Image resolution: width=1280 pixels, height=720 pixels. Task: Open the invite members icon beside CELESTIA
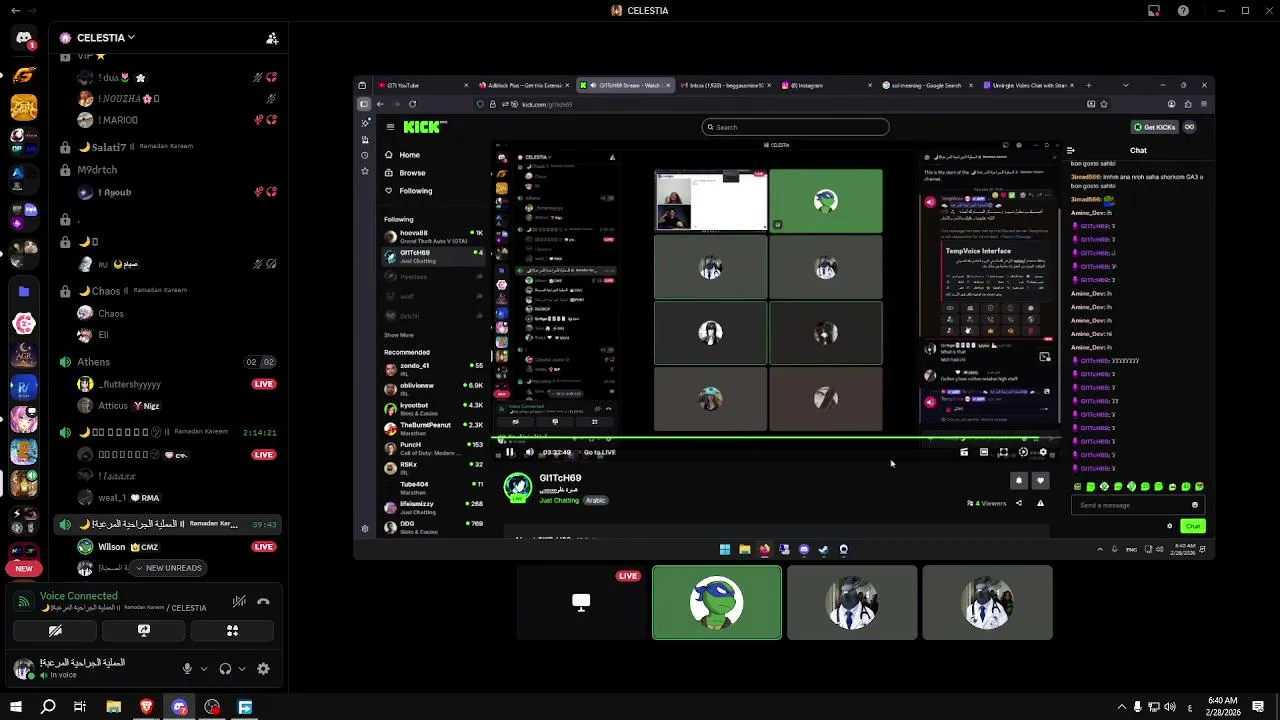(x=272, y=38)
